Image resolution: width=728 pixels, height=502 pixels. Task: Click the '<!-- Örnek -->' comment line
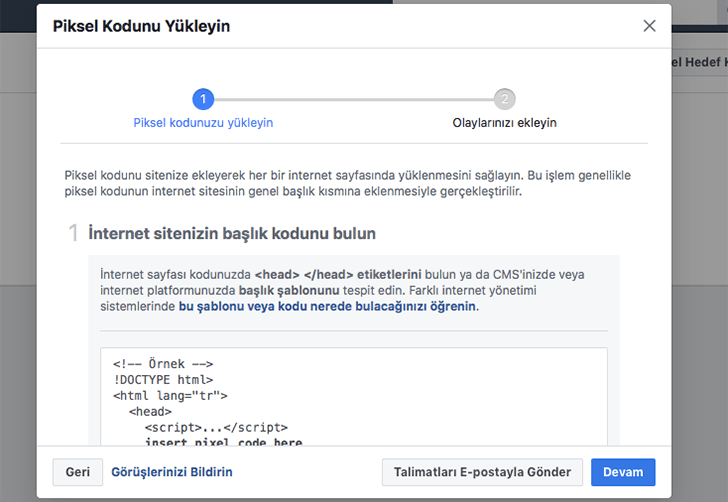click(163, 364)
